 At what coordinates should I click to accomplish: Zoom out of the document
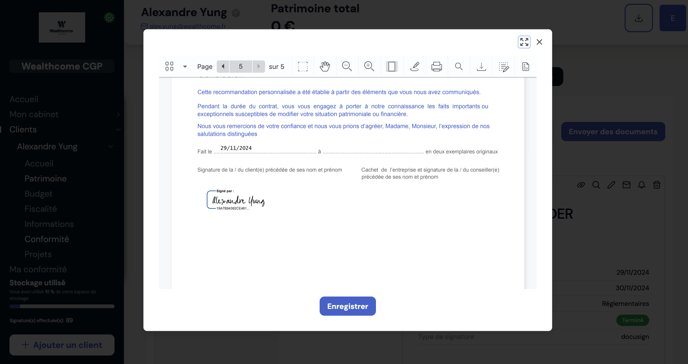tap(347, 67)
